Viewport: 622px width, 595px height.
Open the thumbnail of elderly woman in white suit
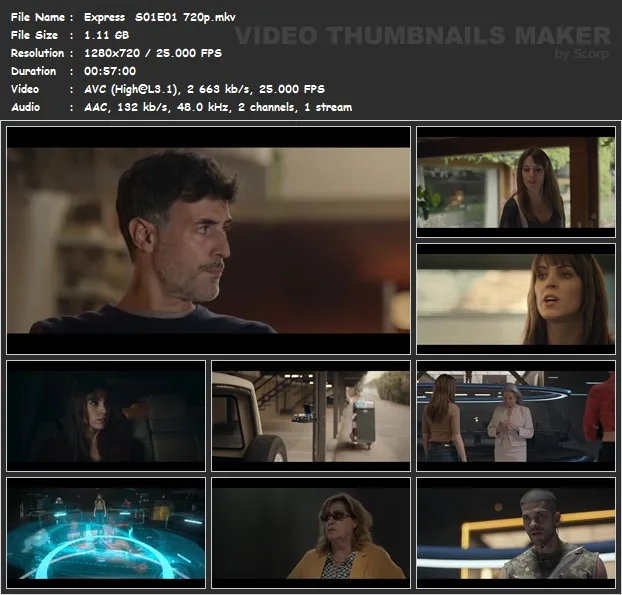[x=516, y=416]
